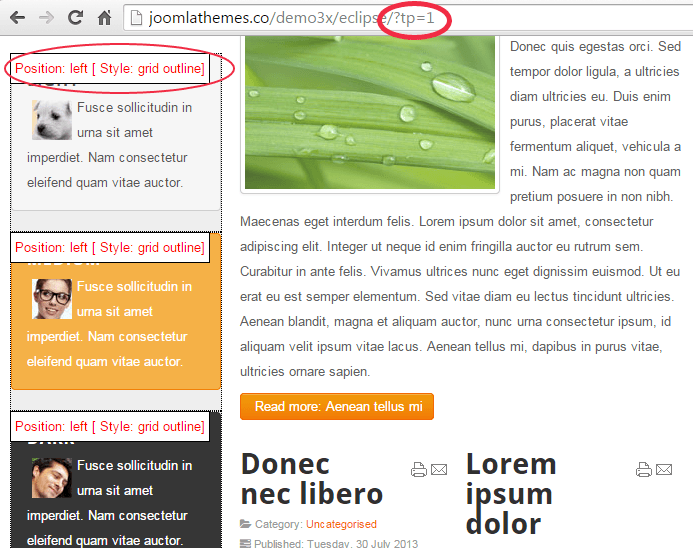Open the Uncategorised category link

[x=341, y=524]
